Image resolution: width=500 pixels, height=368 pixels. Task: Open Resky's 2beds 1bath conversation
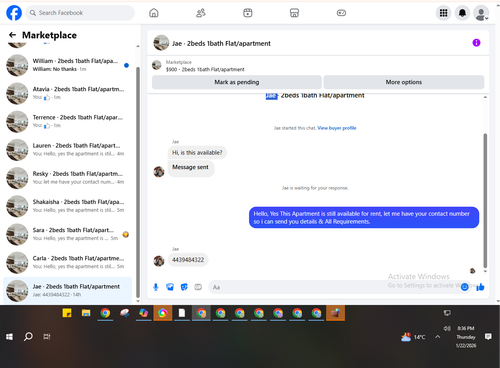[x=67, y=178]
